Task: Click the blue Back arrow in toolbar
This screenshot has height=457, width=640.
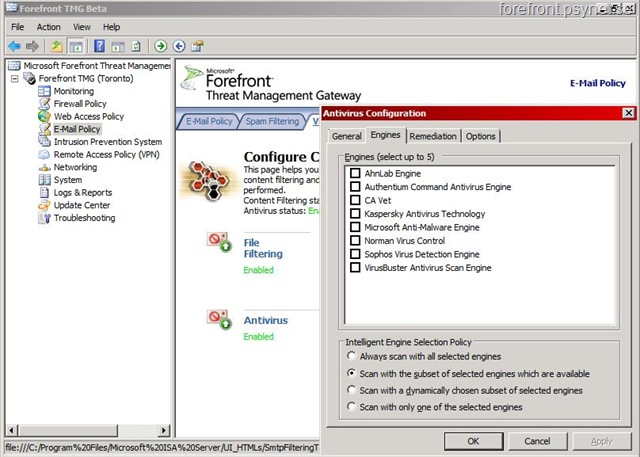Action: point(14,46)
